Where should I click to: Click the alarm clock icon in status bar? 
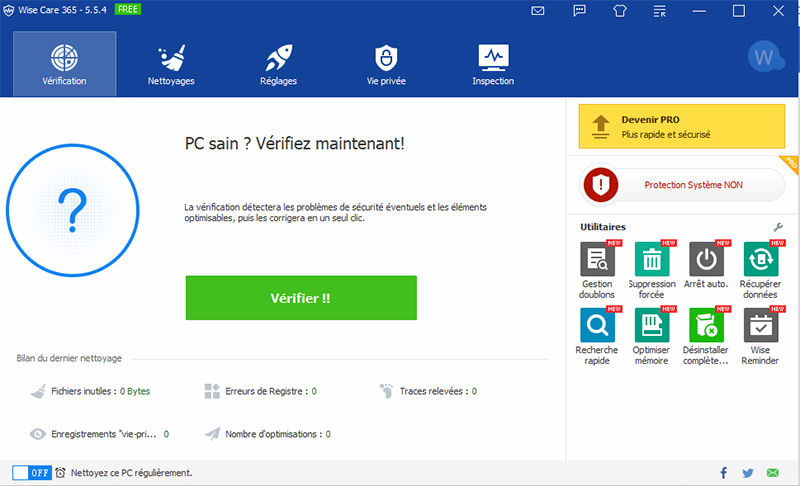(60, 473)
